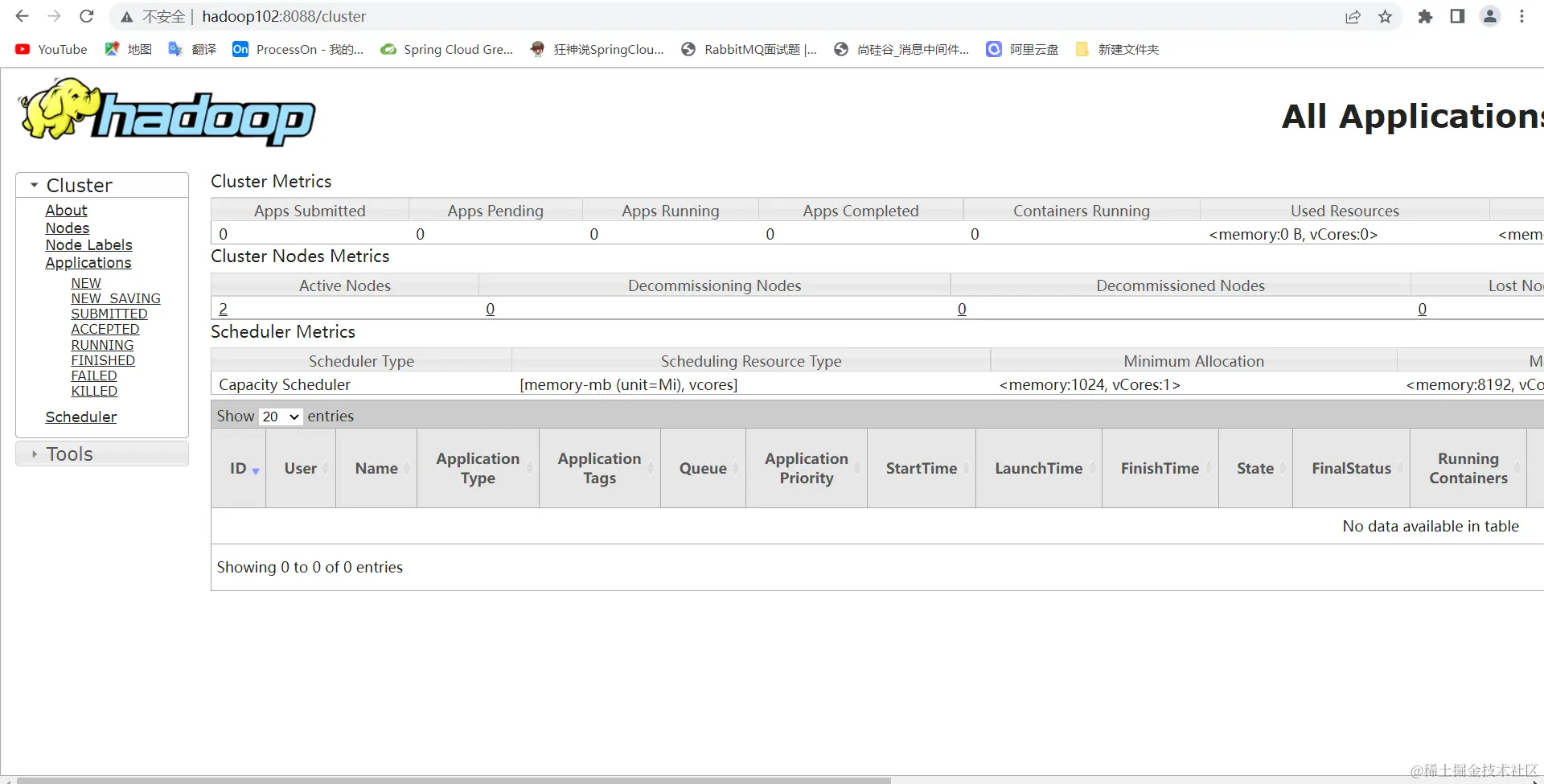The width and height of the screenshot is (1544, 784).
Task: Filter applications by FINISHED state
Action: click(x=103, y=360)
